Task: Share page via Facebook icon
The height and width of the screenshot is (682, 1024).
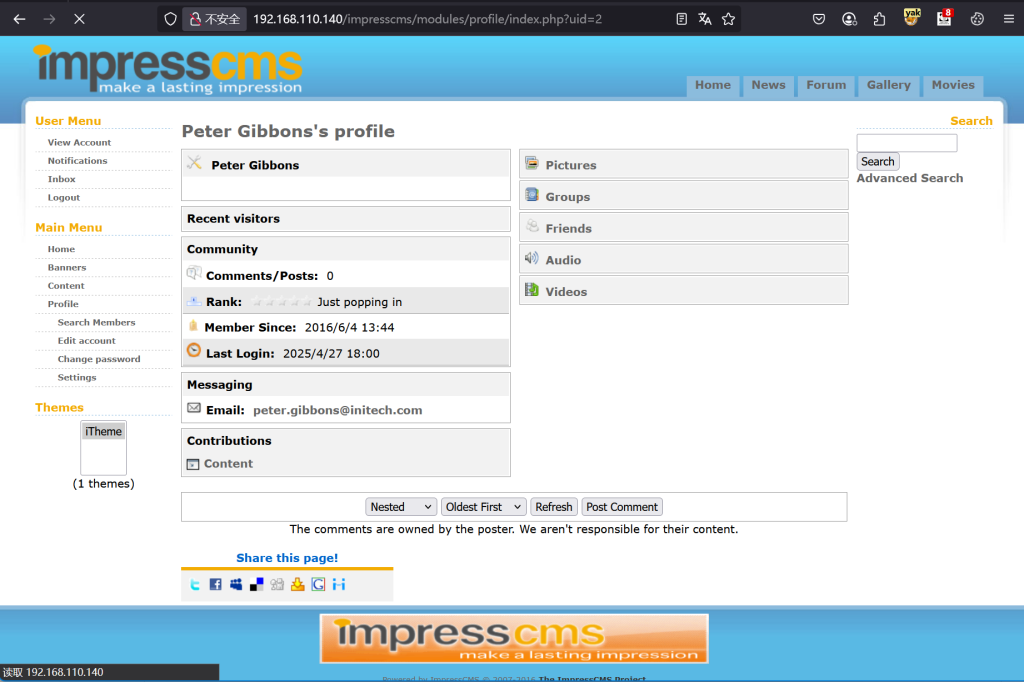Action: pos(215,585)
